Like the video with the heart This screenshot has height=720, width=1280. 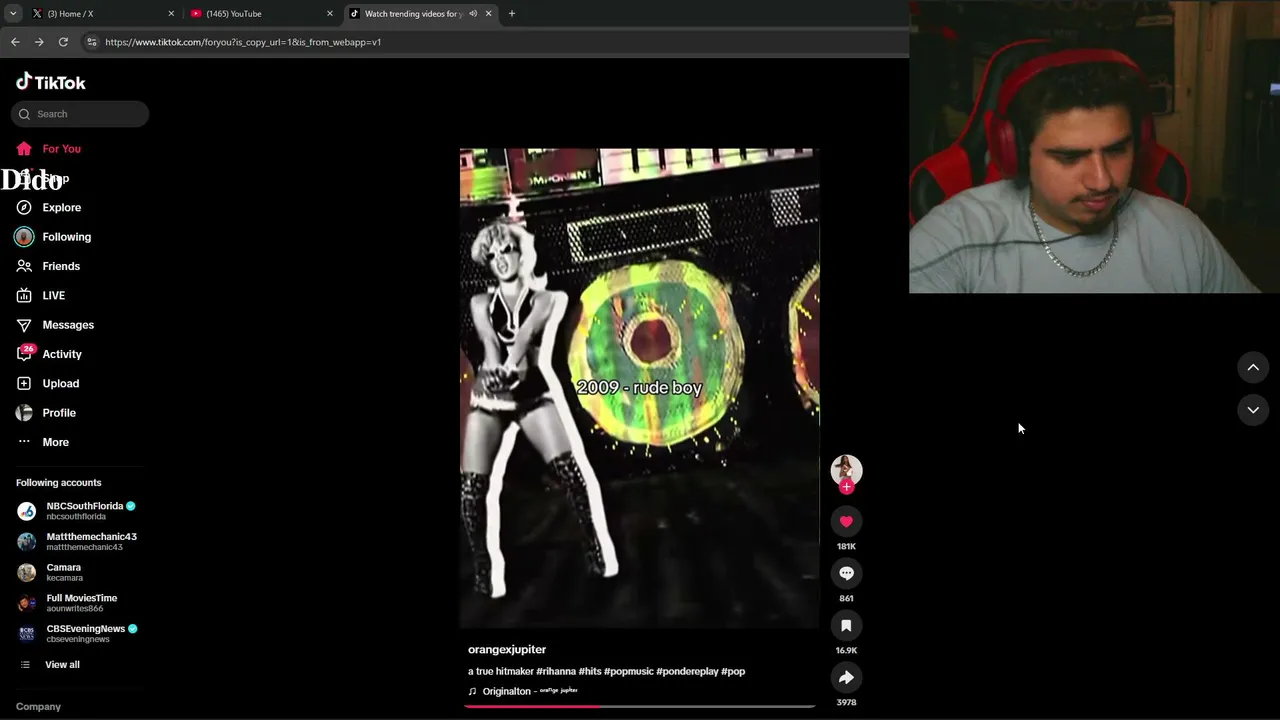(846, 521)
